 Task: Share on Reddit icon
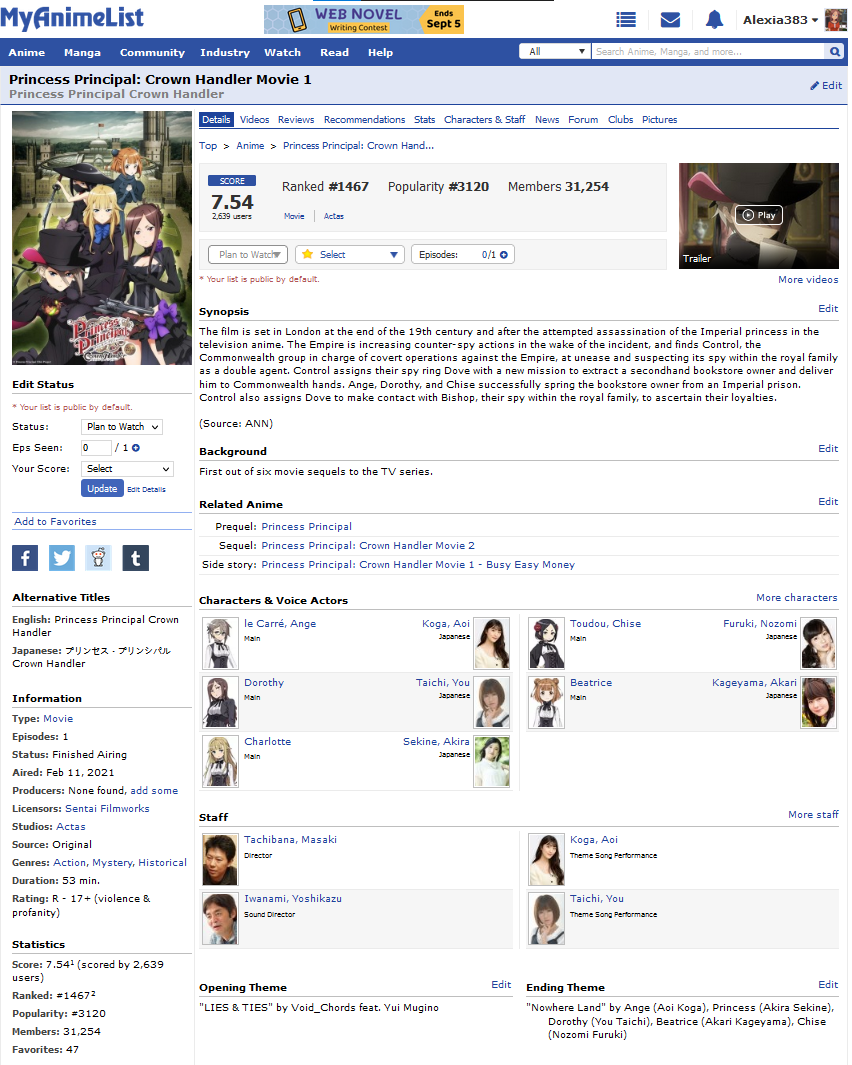(99, 558)
